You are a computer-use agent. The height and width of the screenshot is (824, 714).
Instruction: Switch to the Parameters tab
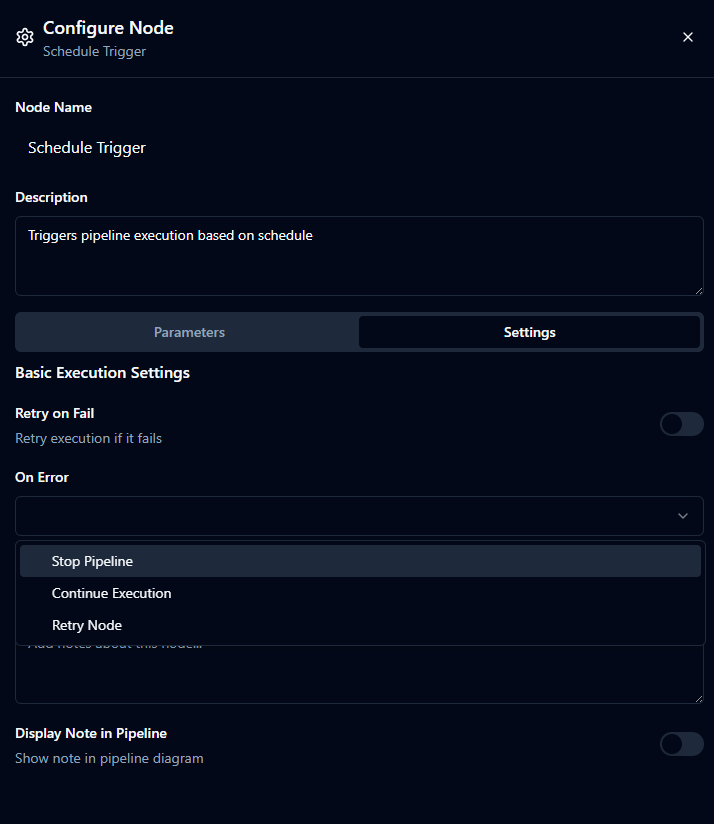click(x=189, y=332)
